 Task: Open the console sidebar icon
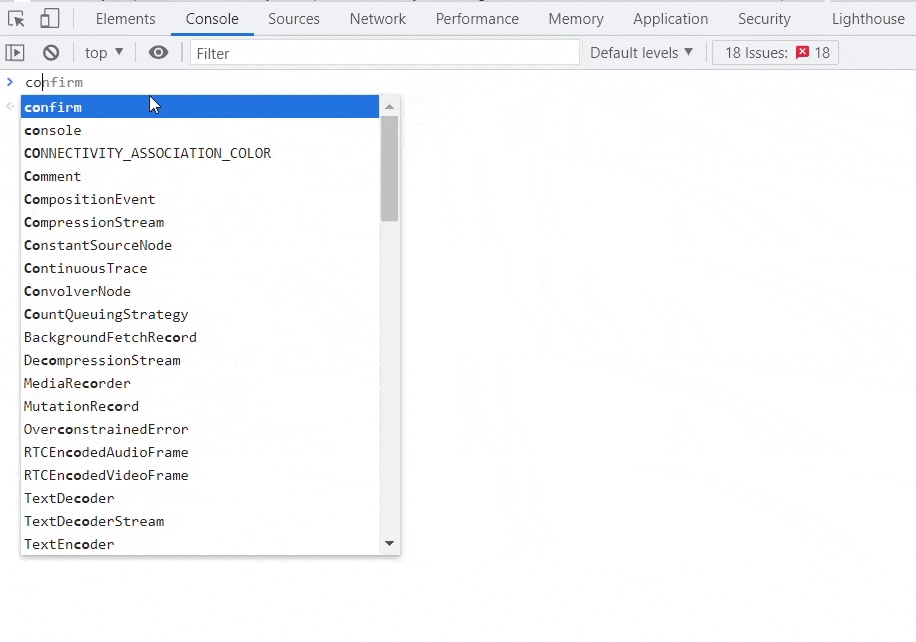(x=14, y=52)
